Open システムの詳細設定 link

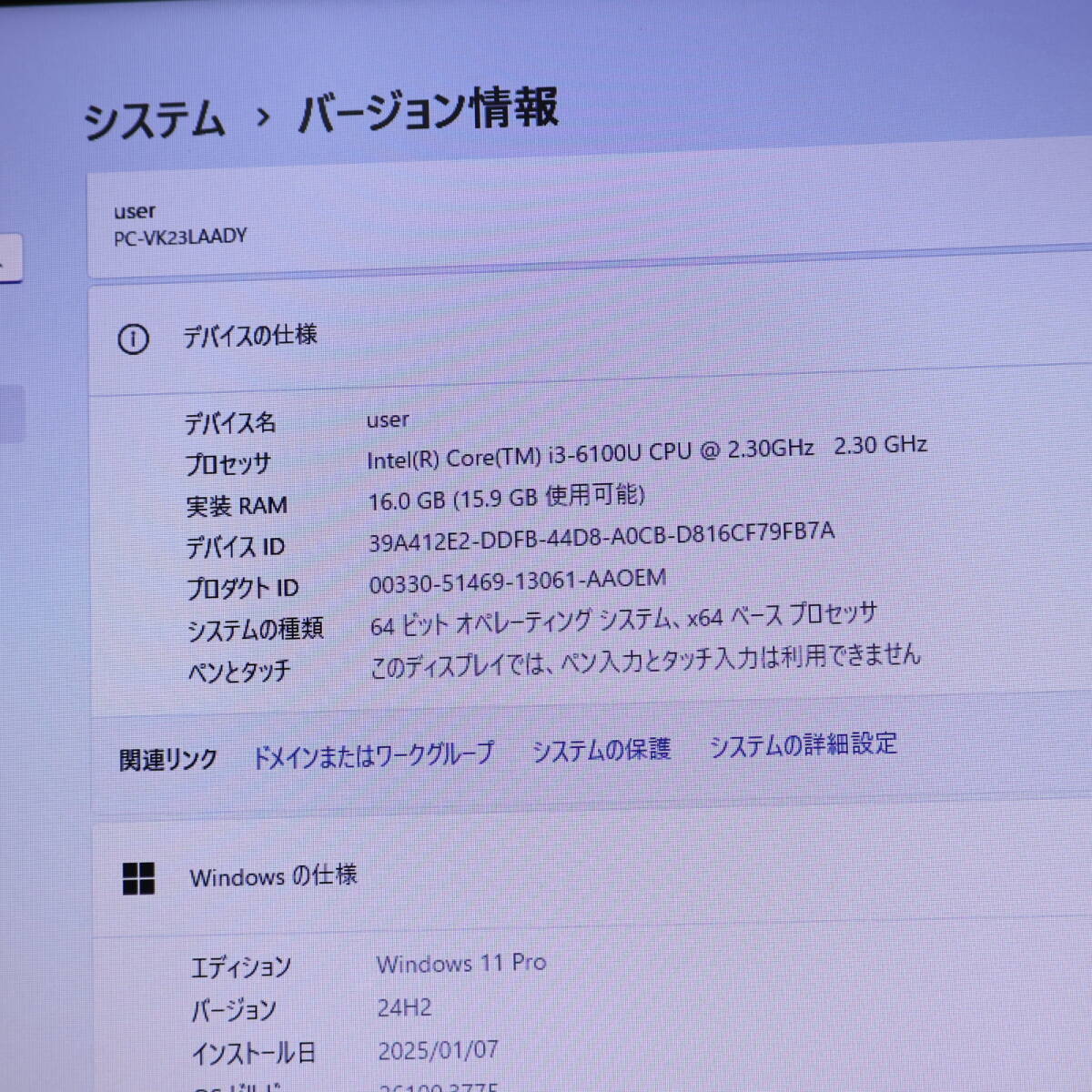click(x=804, y=744)
